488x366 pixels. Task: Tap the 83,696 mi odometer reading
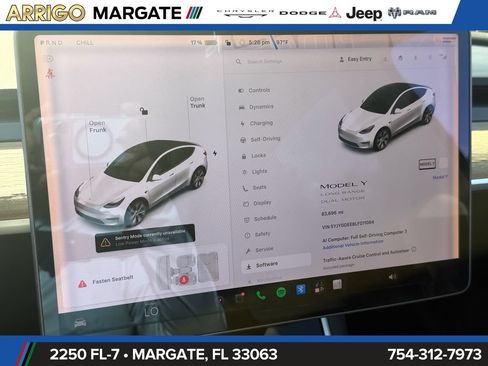332,213
